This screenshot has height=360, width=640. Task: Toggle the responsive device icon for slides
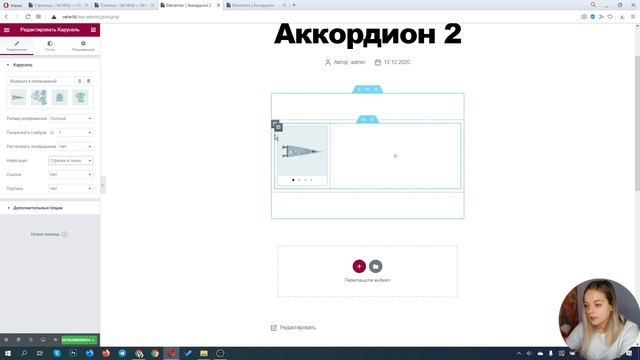pyautogui.click(x=52, y=132)
